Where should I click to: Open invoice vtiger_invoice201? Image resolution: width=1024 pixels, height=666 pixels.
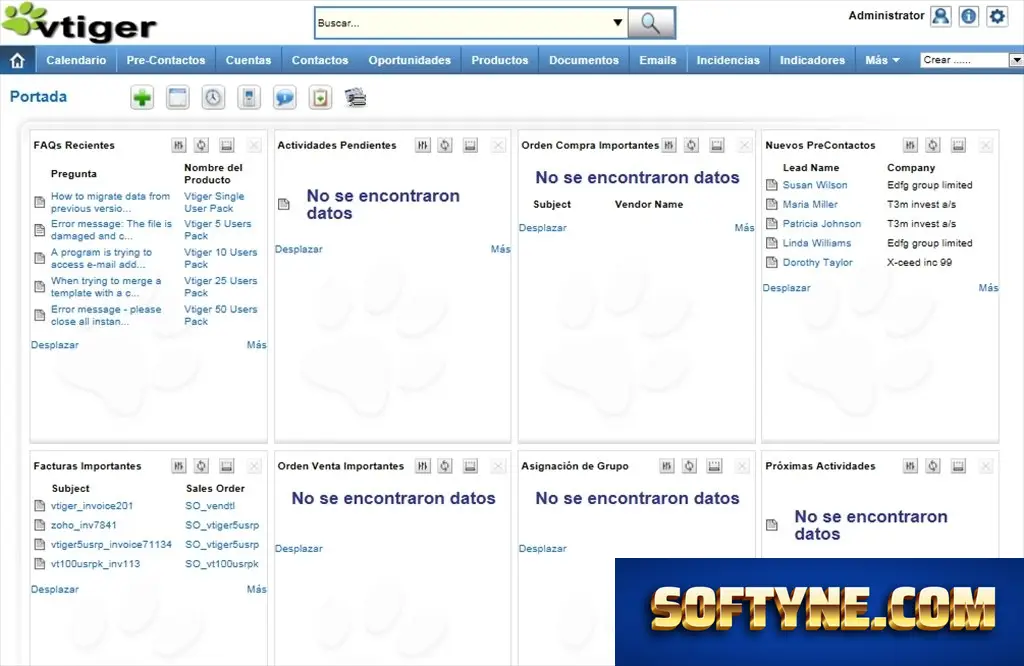tap(92, 506)
